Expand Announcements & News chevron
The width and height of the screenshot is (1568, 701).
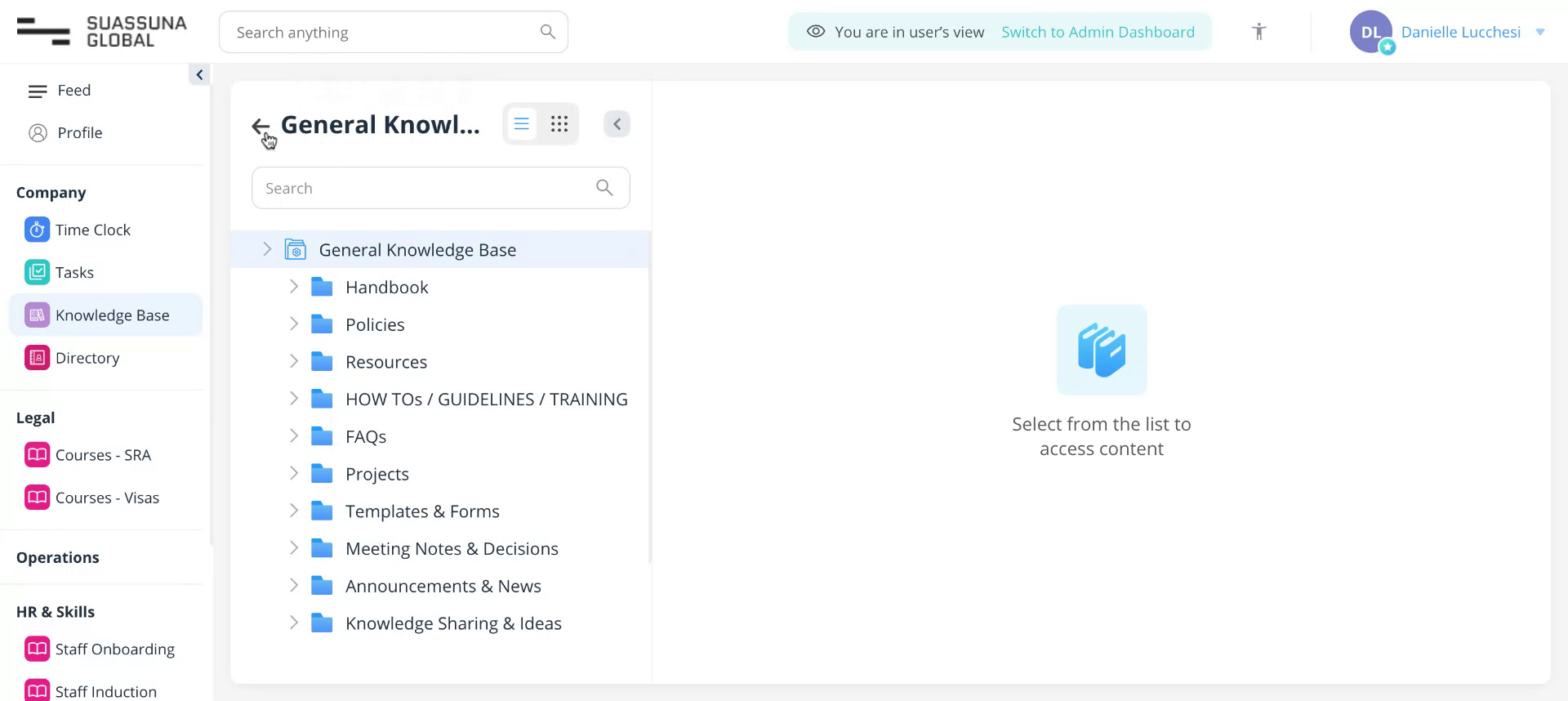pyautogui.click(x=294, y=586)
